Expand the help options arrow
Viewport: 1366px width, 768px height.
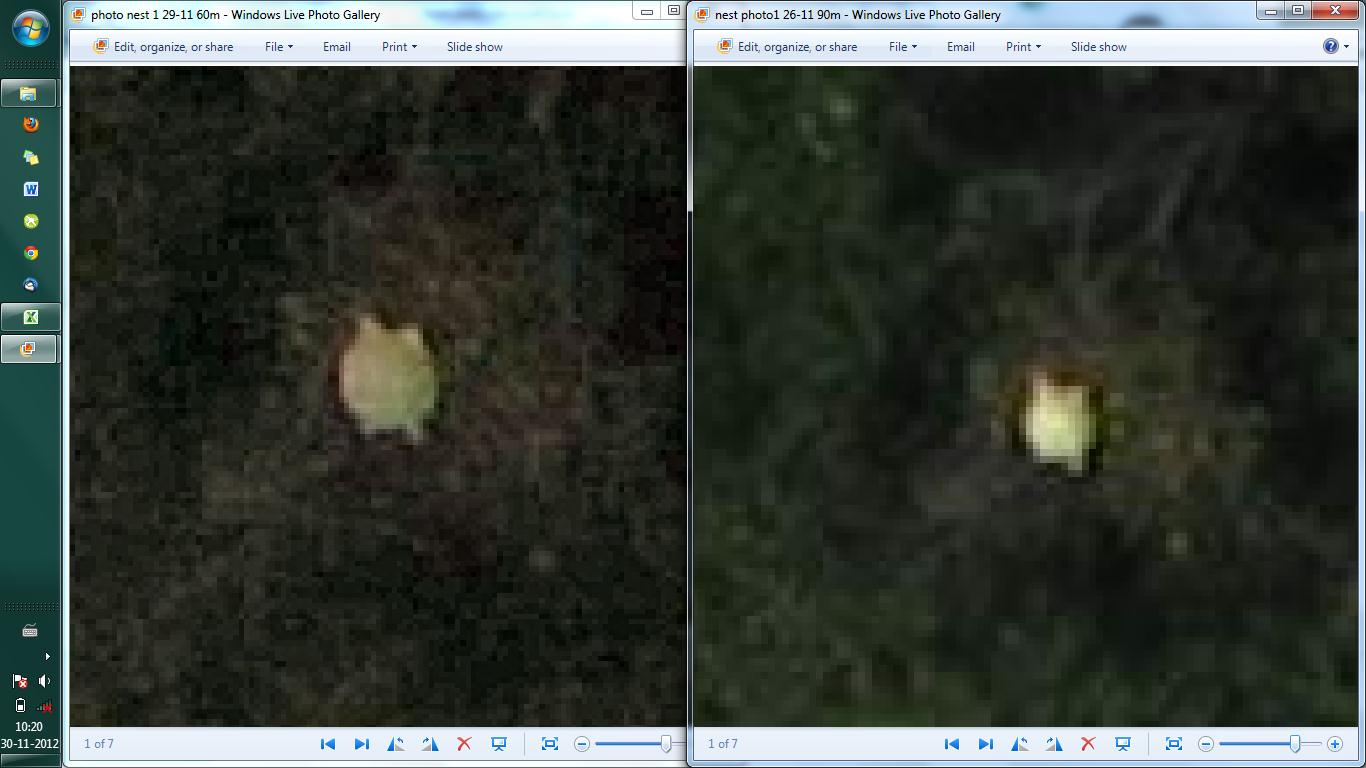(x=1346, y=47)
